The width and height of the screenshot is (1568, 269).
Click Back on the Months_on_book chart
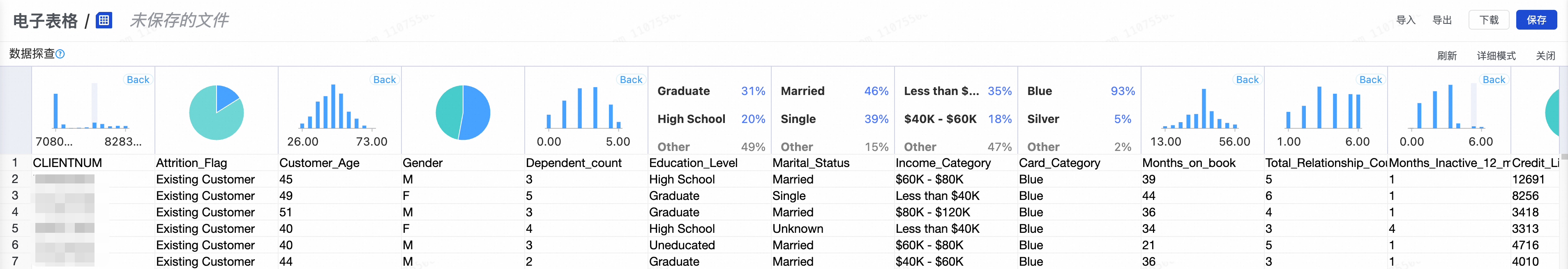1247,80
